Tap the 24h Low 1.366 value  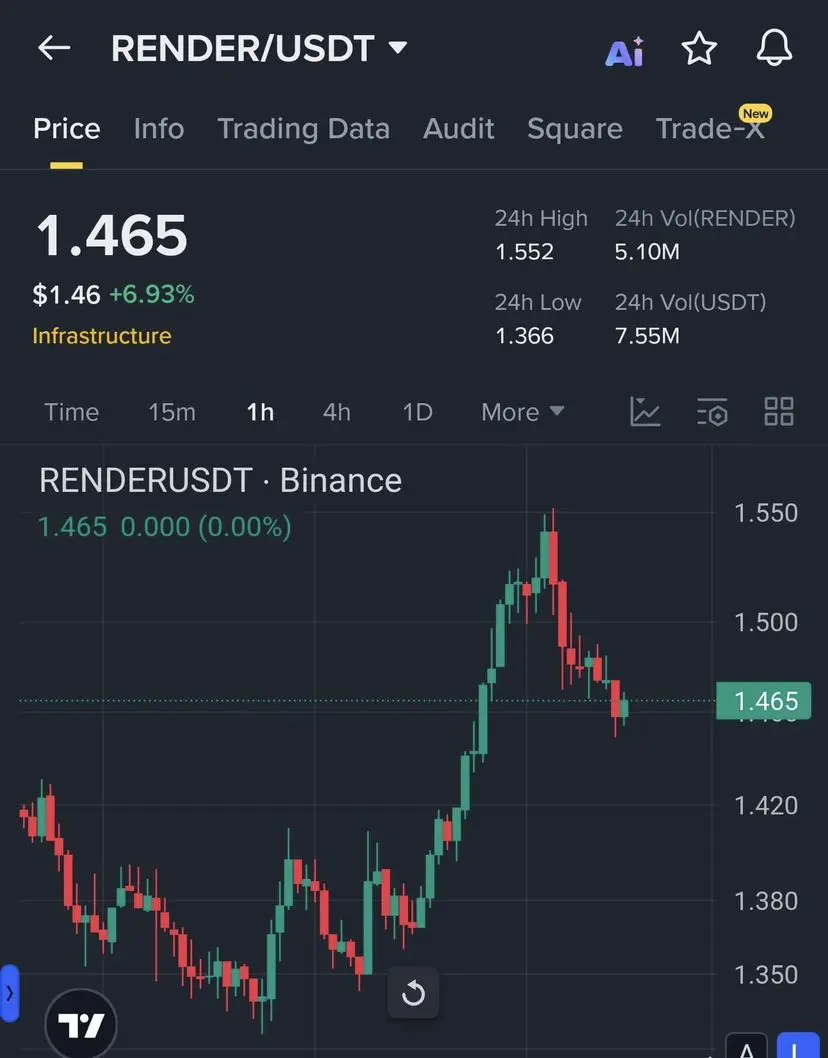[x=524, y=335]
